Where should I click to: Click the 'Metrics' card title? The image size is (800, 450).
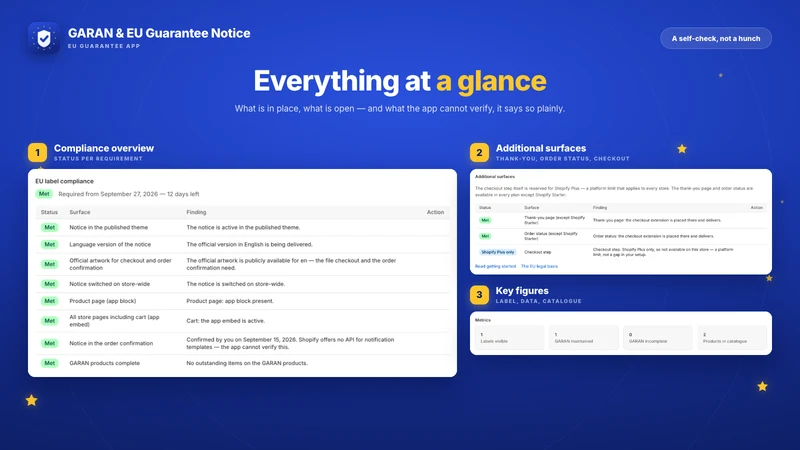(483, 320)
